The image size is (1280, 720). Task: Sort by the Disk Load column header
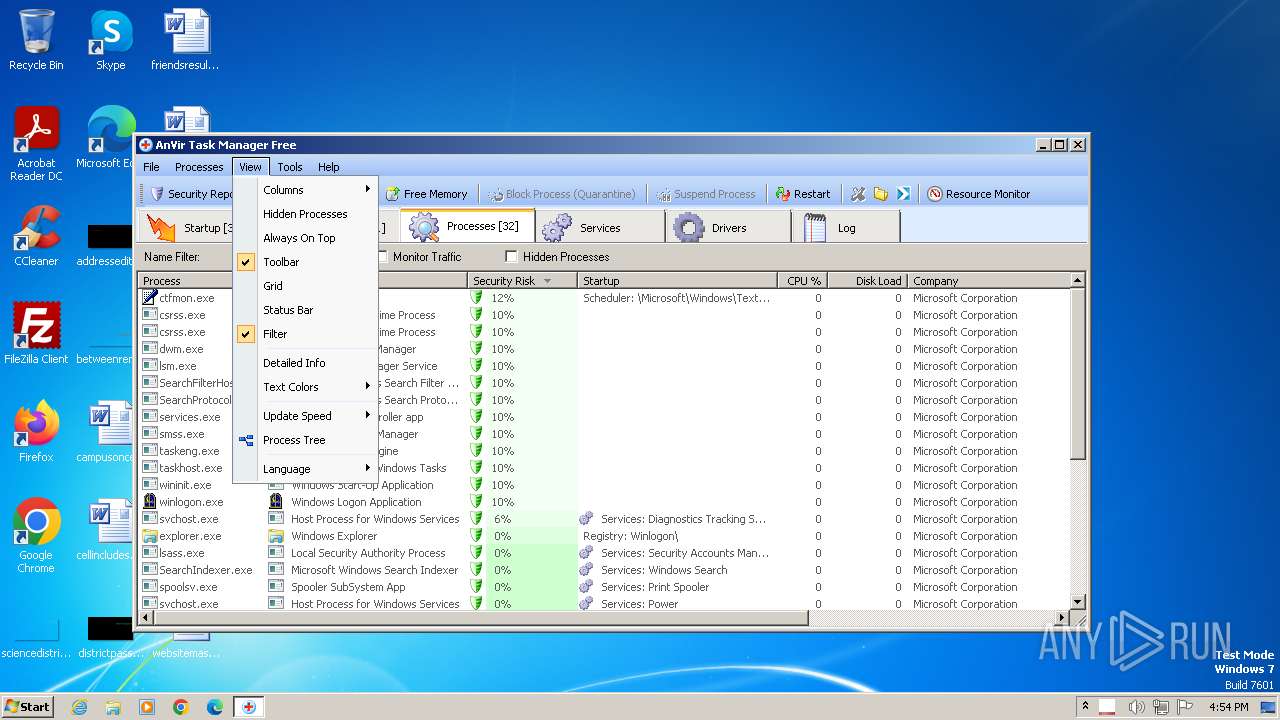(x=866, y=281)
